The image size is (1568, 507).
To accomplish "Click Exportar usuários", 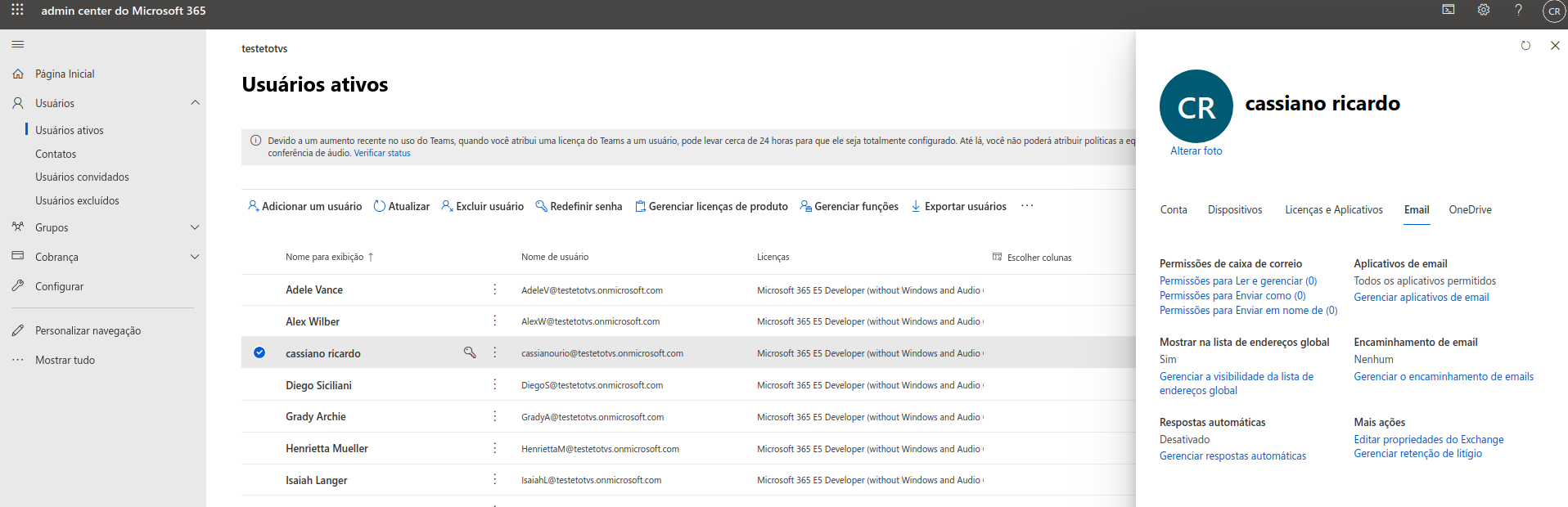I will (958, 206).
